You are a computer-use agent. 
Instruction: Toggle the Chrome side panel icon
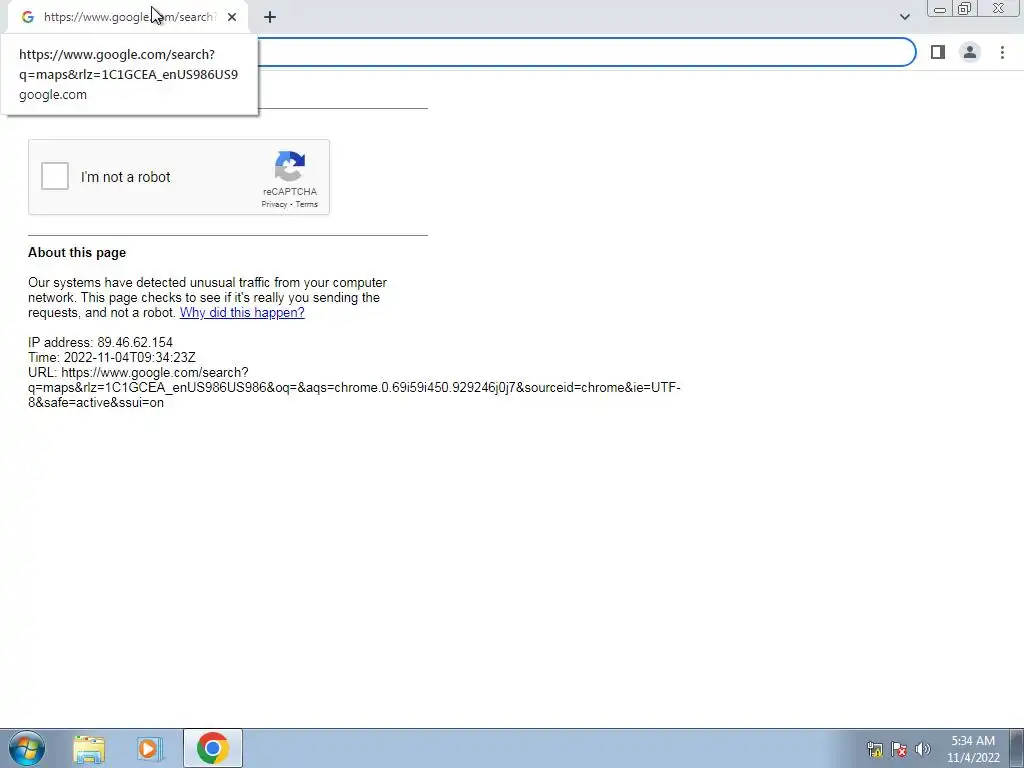[938, 52]
